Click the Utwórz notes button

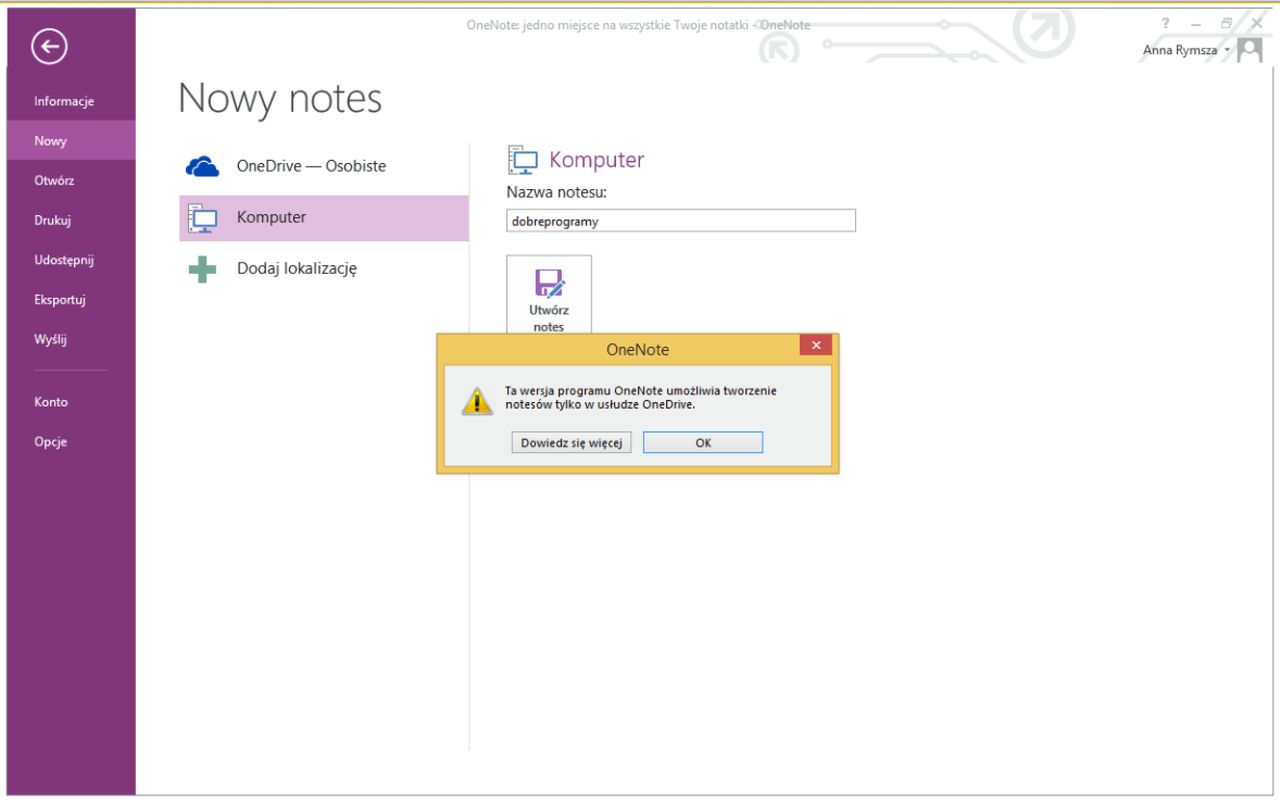(x=549, y=297)
